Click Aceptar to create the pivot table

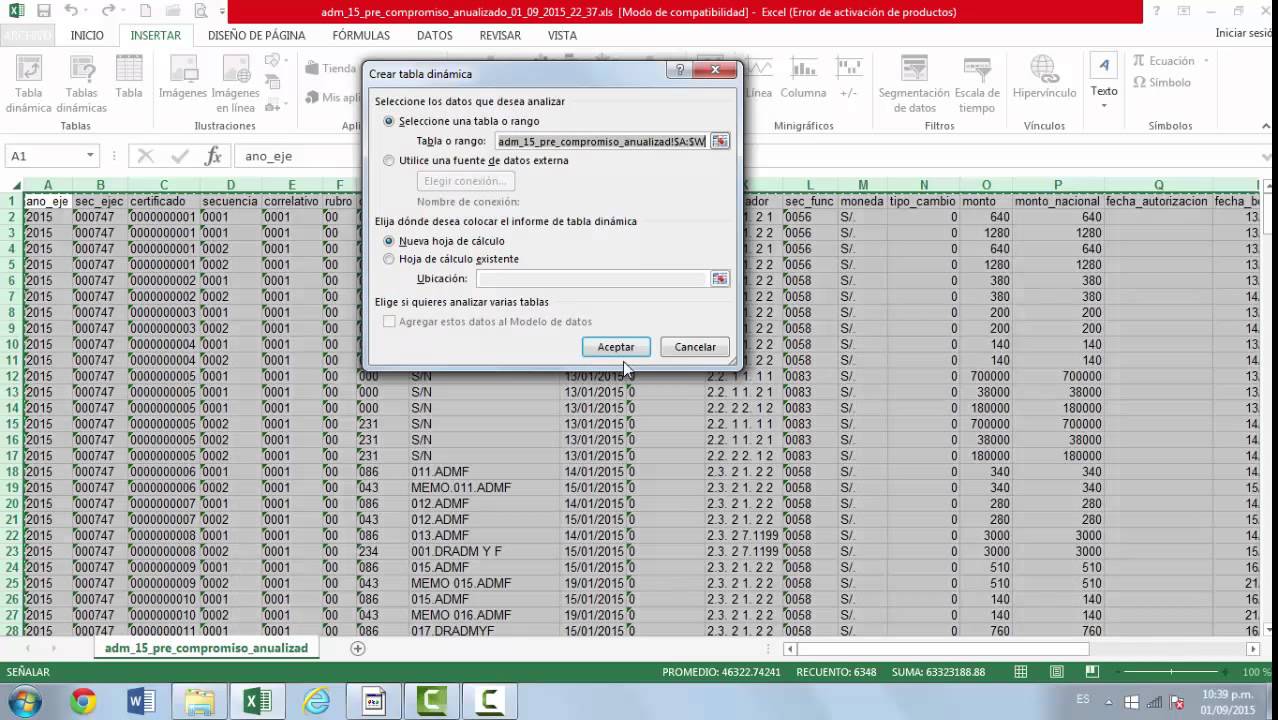(616, 347)
